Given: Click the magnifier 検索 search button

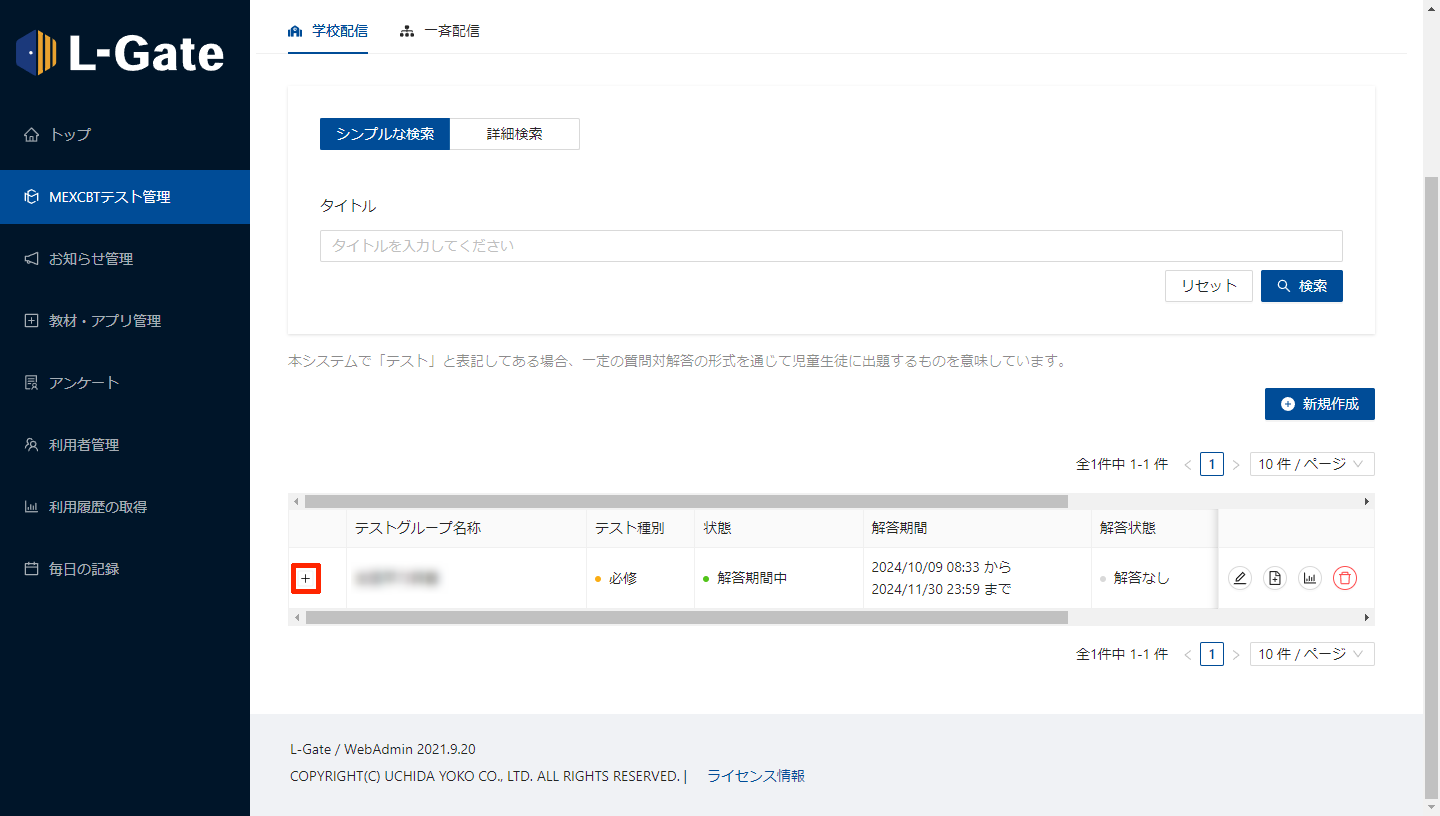Looking at the screenshot, I should click(1301, 286).
